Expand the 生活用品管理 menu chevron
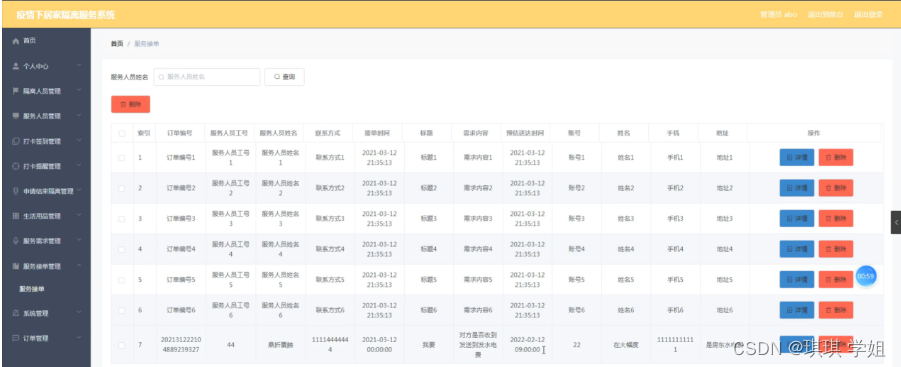The width and height of the screenshot is (901, 367). pyautogui.click(x=79, y=216)
